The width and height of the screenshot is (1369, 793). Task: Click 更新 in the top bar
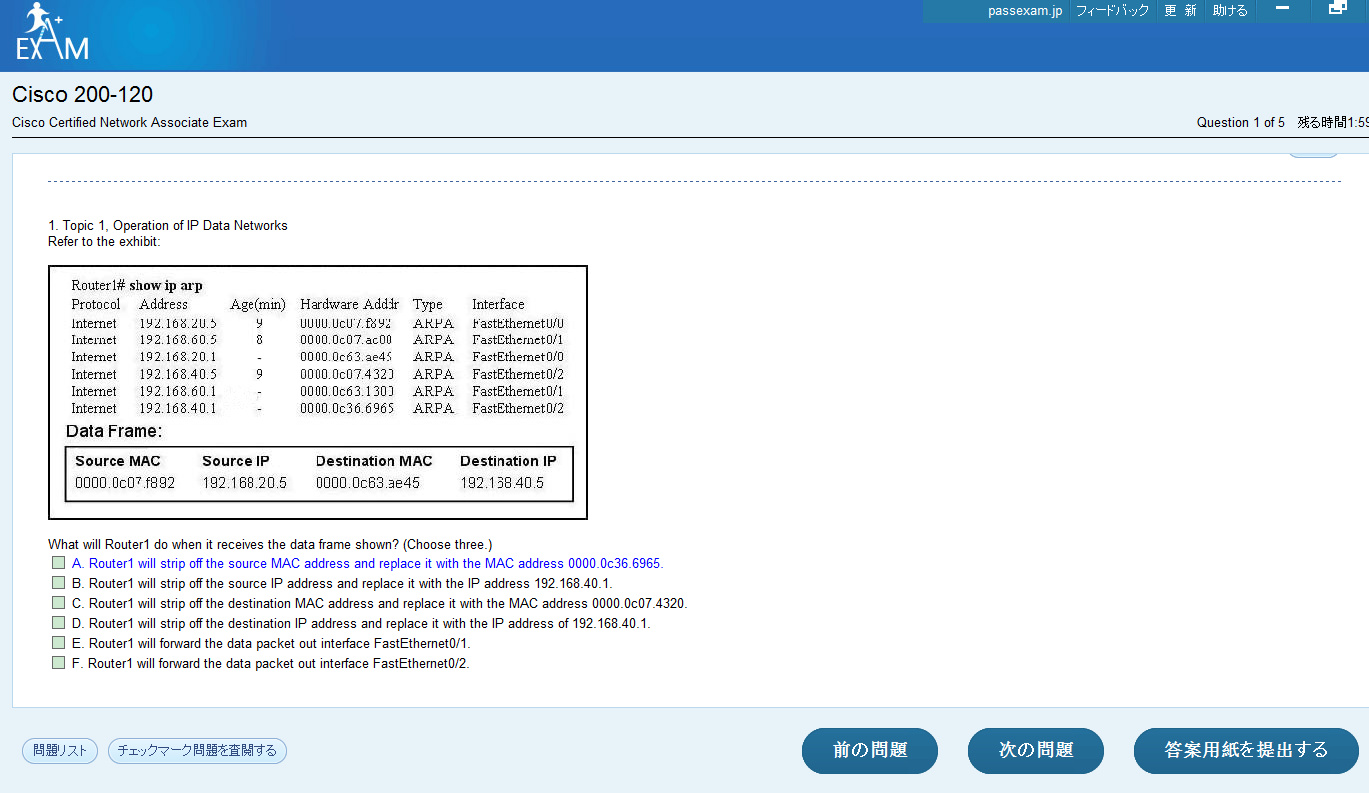point(1180,11)
